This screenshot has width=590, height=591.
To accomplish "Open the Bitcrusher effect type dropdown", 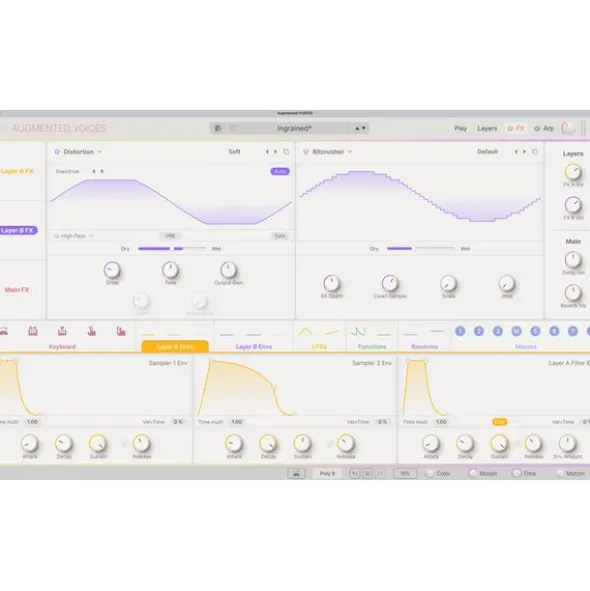I will click(x=332, y=152).
